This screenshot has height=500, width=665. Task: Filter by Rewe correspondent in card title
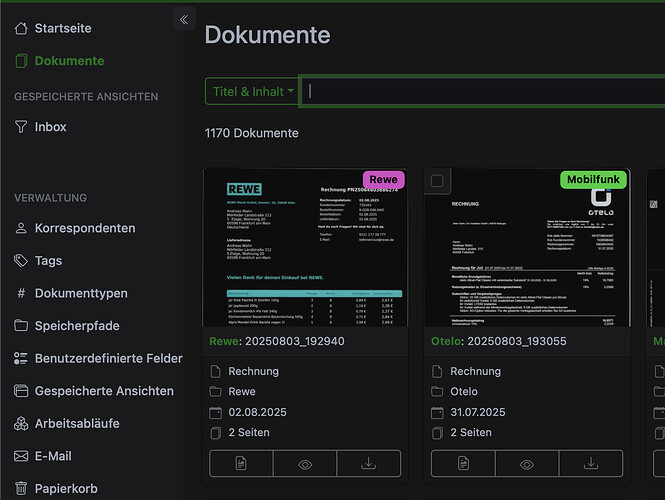(224, 341)
